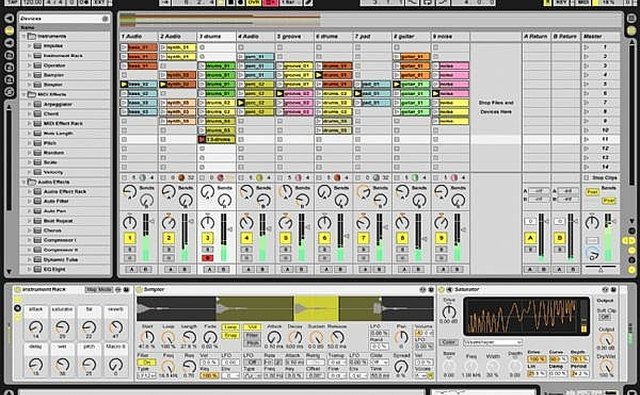
Task: Mute track 7 using its yellow activator
Action: point(363,237)
